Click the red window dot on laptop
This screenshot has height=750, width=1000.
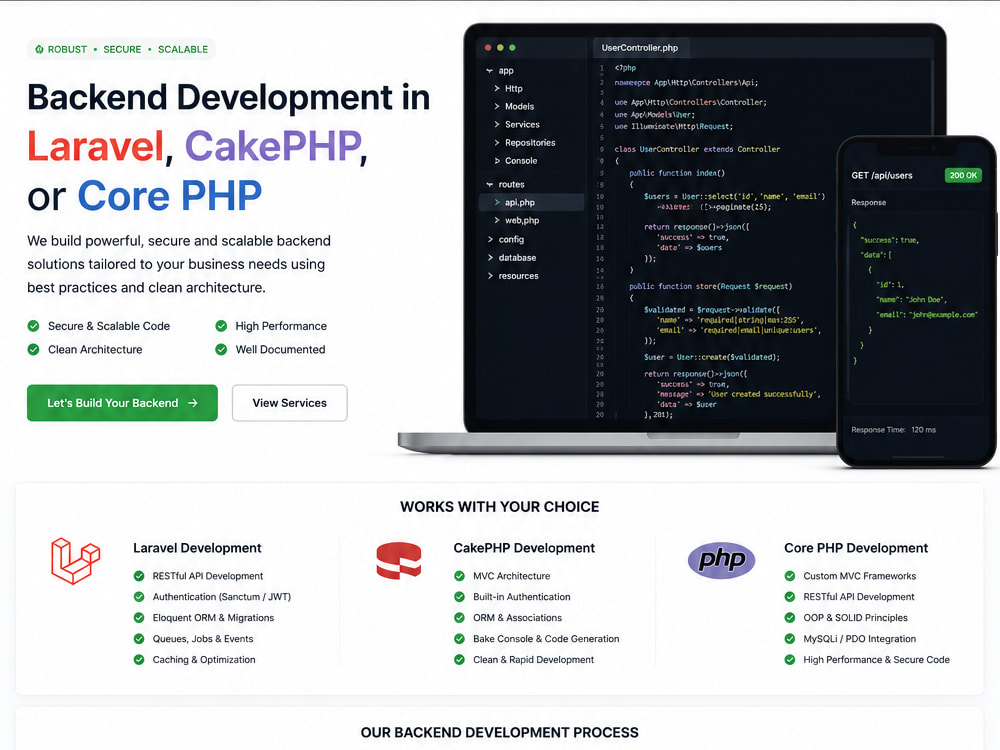pos(488,48)
